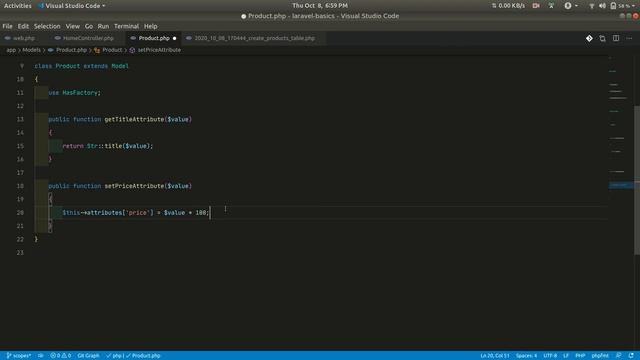
Task: Change language mode via PHP status item
Action: [580, 356]
